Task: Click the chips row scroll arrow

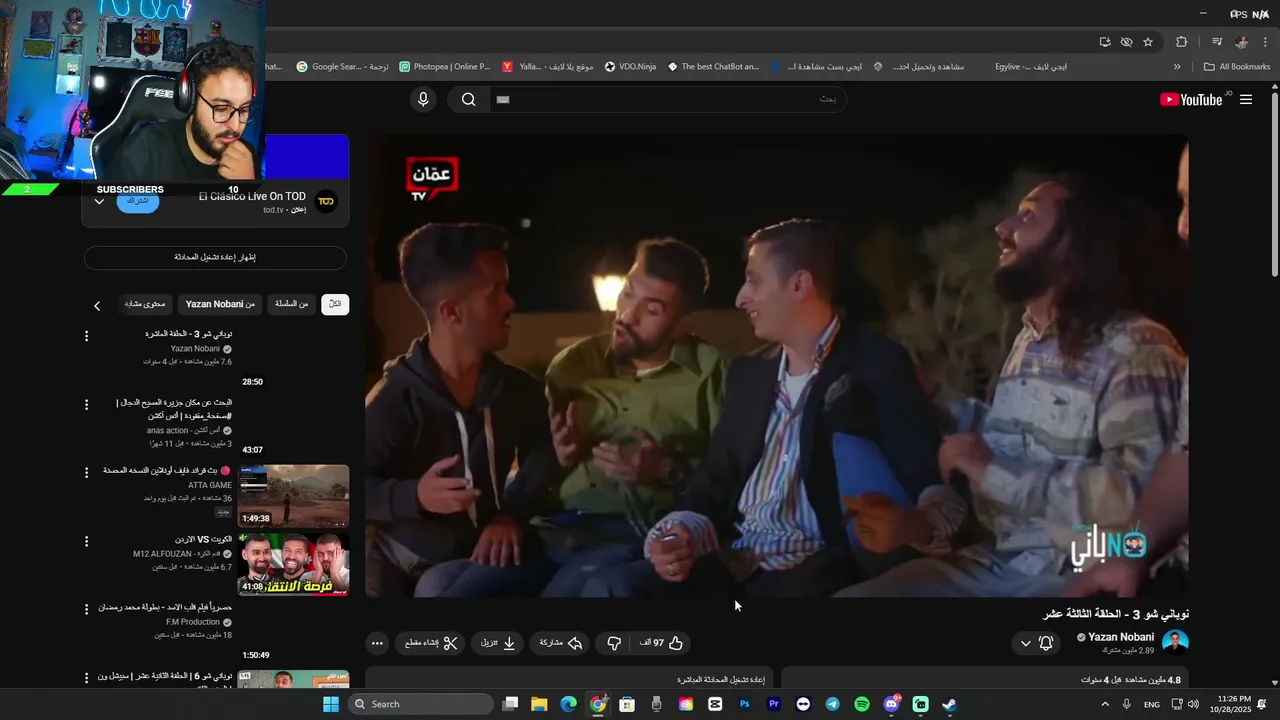Action: [97, 305]
